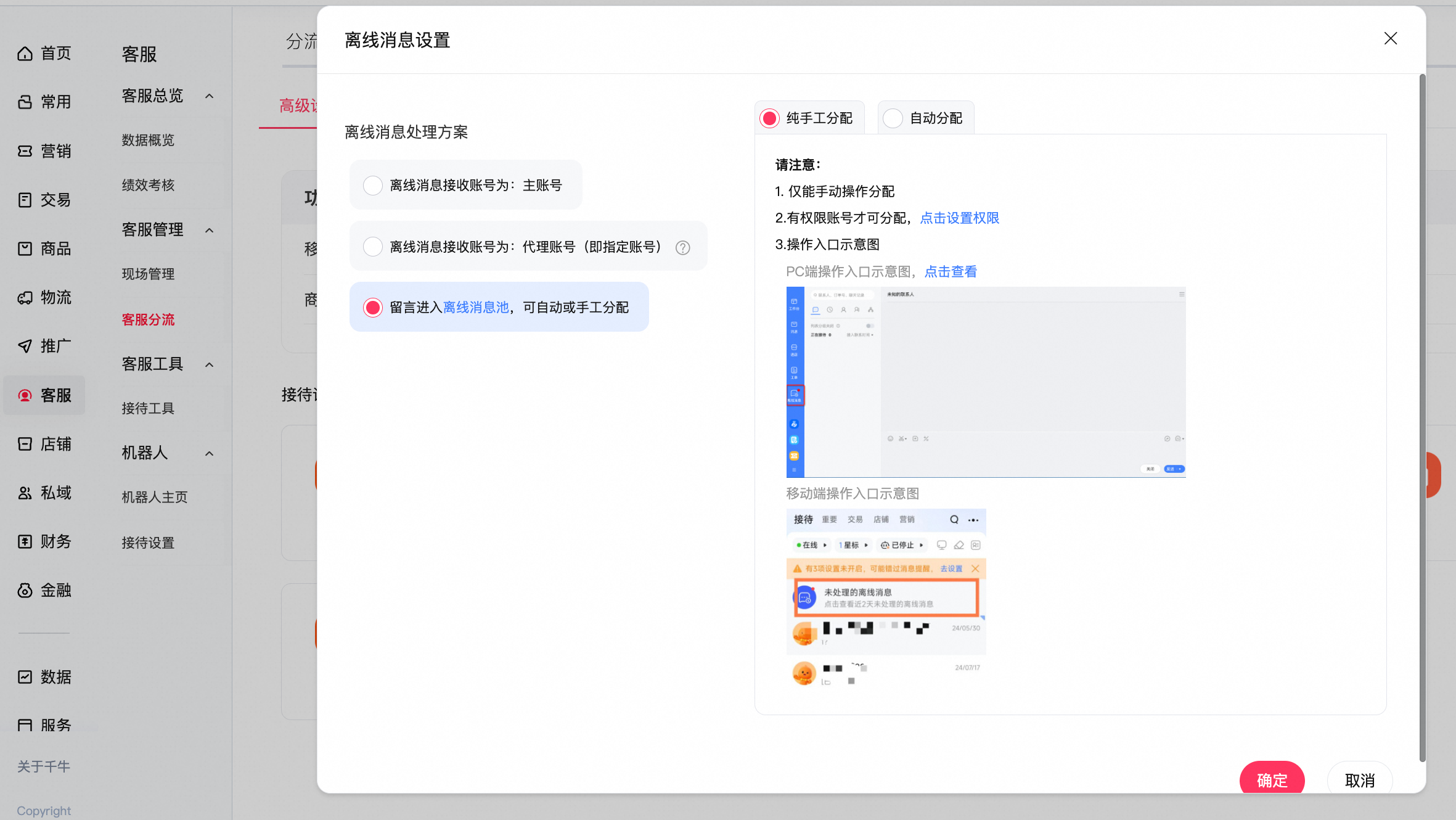This screenshot has height=820, width=1456.
Task: Open 绩效考核 submenu item
Action: [148, 185]
